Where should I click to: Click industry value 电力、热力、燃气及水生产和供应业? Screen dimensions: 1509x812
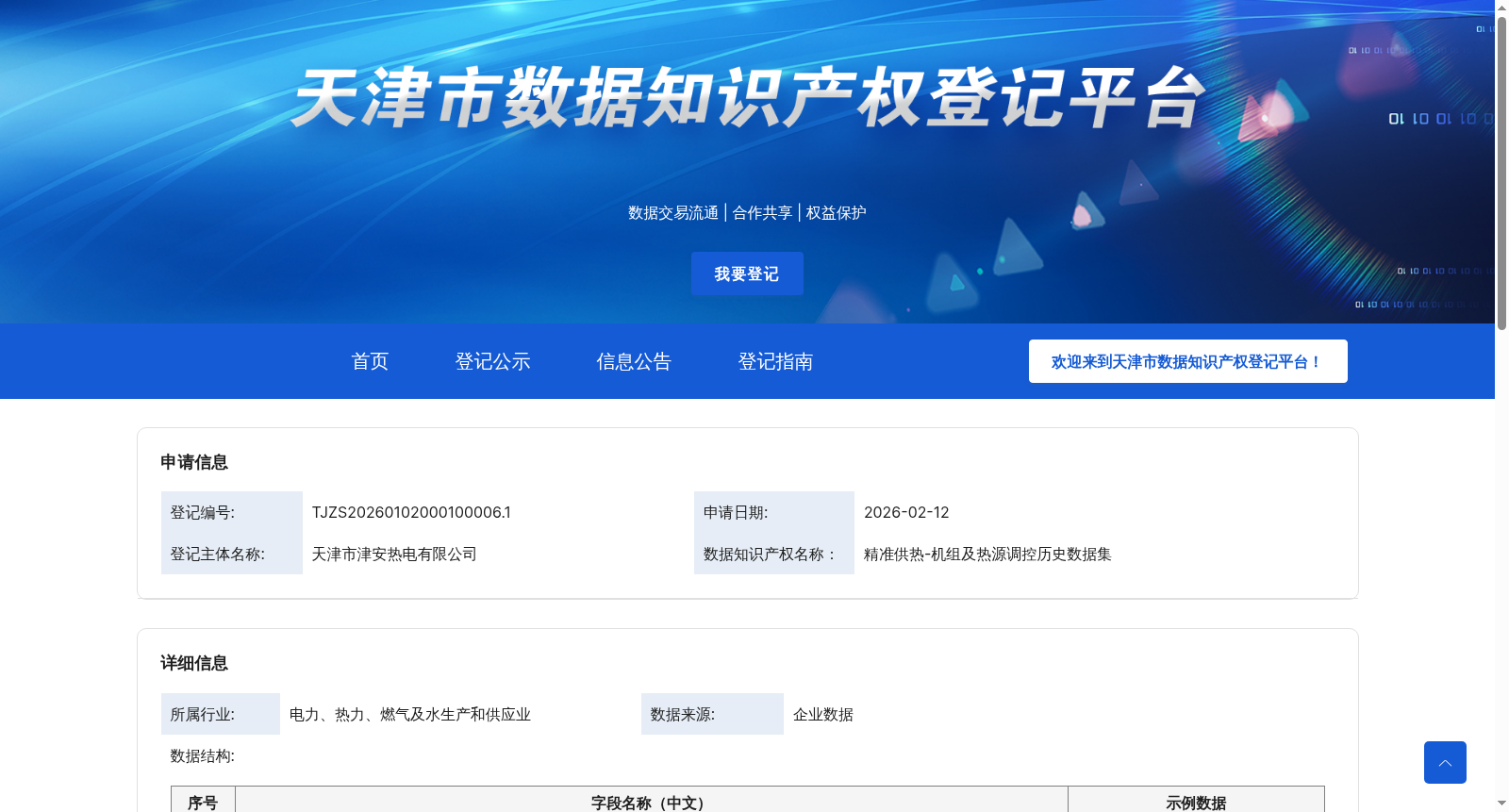410,714
